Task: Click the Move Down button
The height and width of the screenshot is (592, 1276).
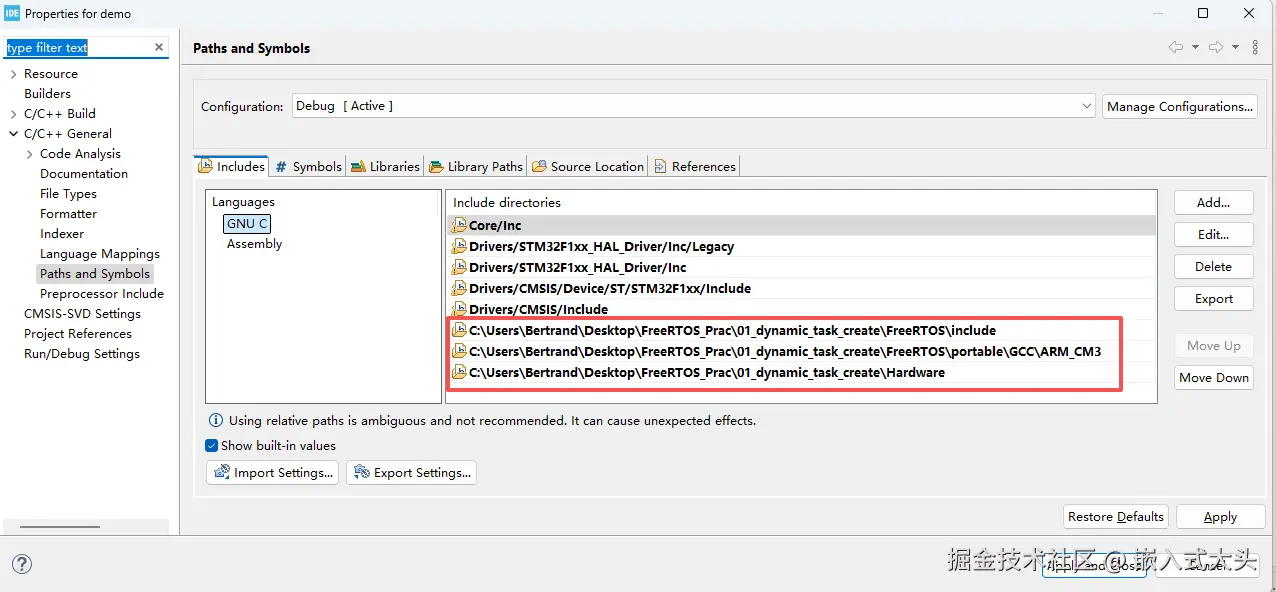Action: click(1213, 377)
